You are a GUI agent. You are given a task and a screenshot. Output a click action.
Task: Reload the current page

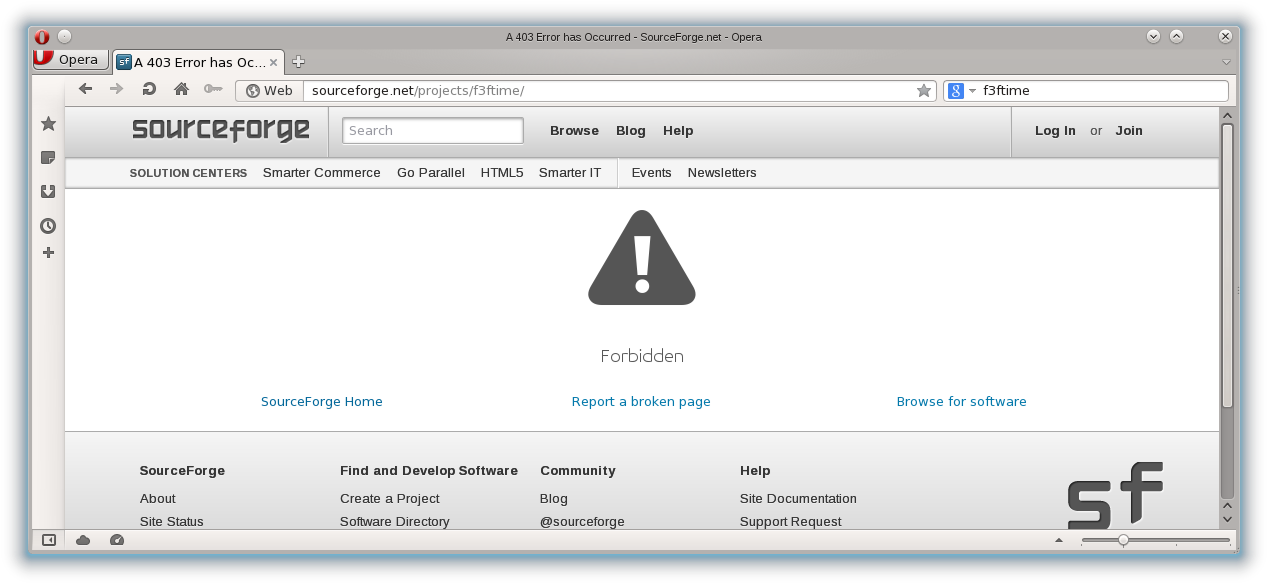point(149,89)
